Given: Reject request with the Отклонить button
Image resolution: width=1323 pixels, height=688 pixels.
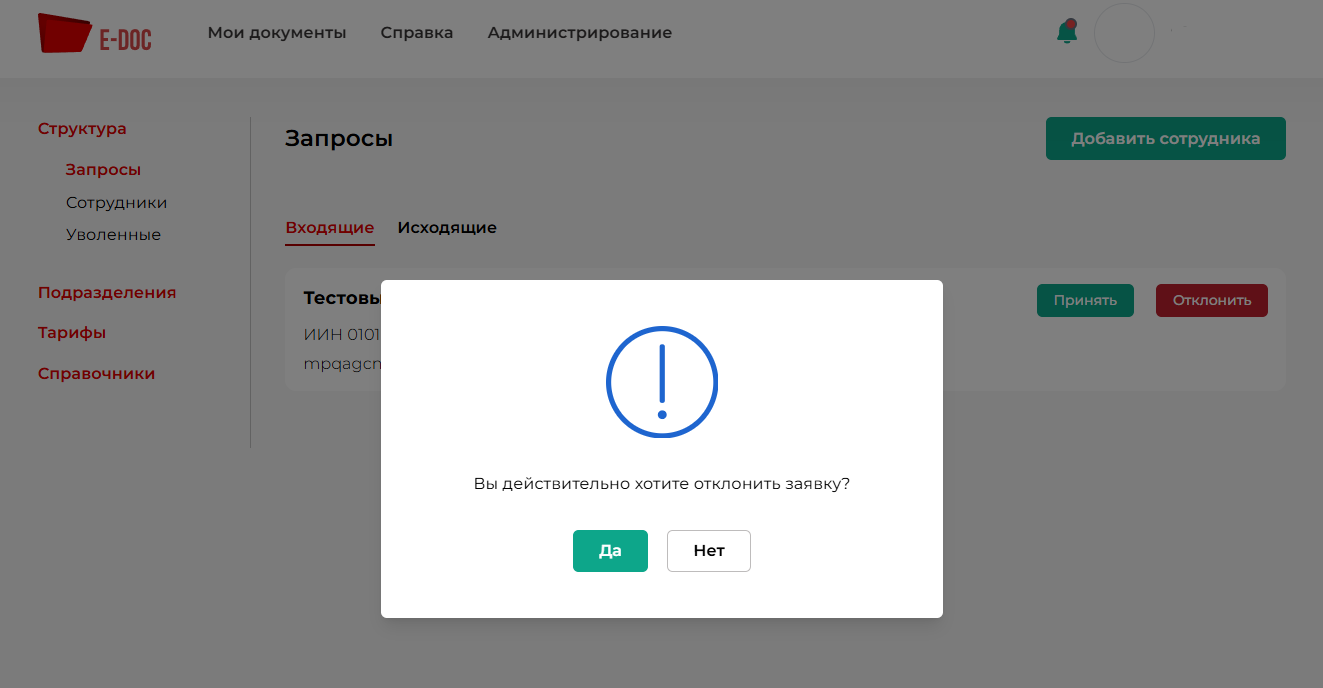Looking at the screenshot, I should (x=1212, y=300).
